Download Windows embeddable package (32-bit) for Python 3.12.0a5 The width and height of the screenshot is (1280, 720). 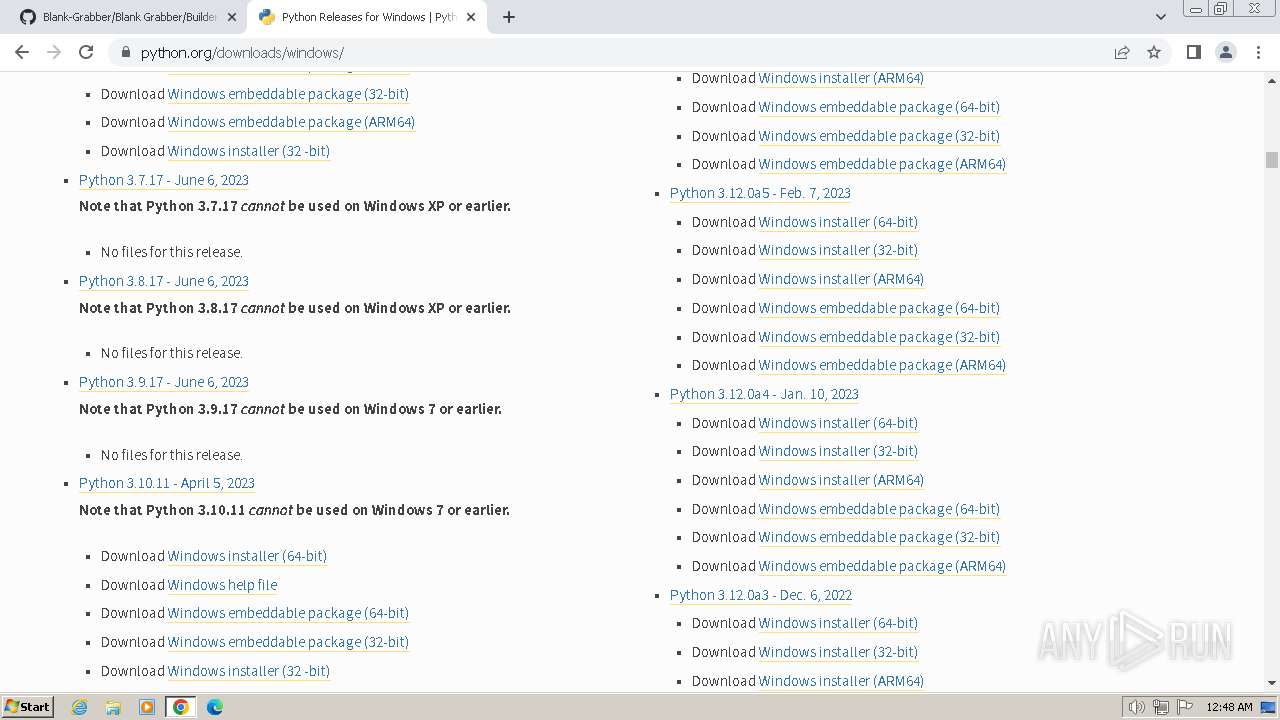879,337
